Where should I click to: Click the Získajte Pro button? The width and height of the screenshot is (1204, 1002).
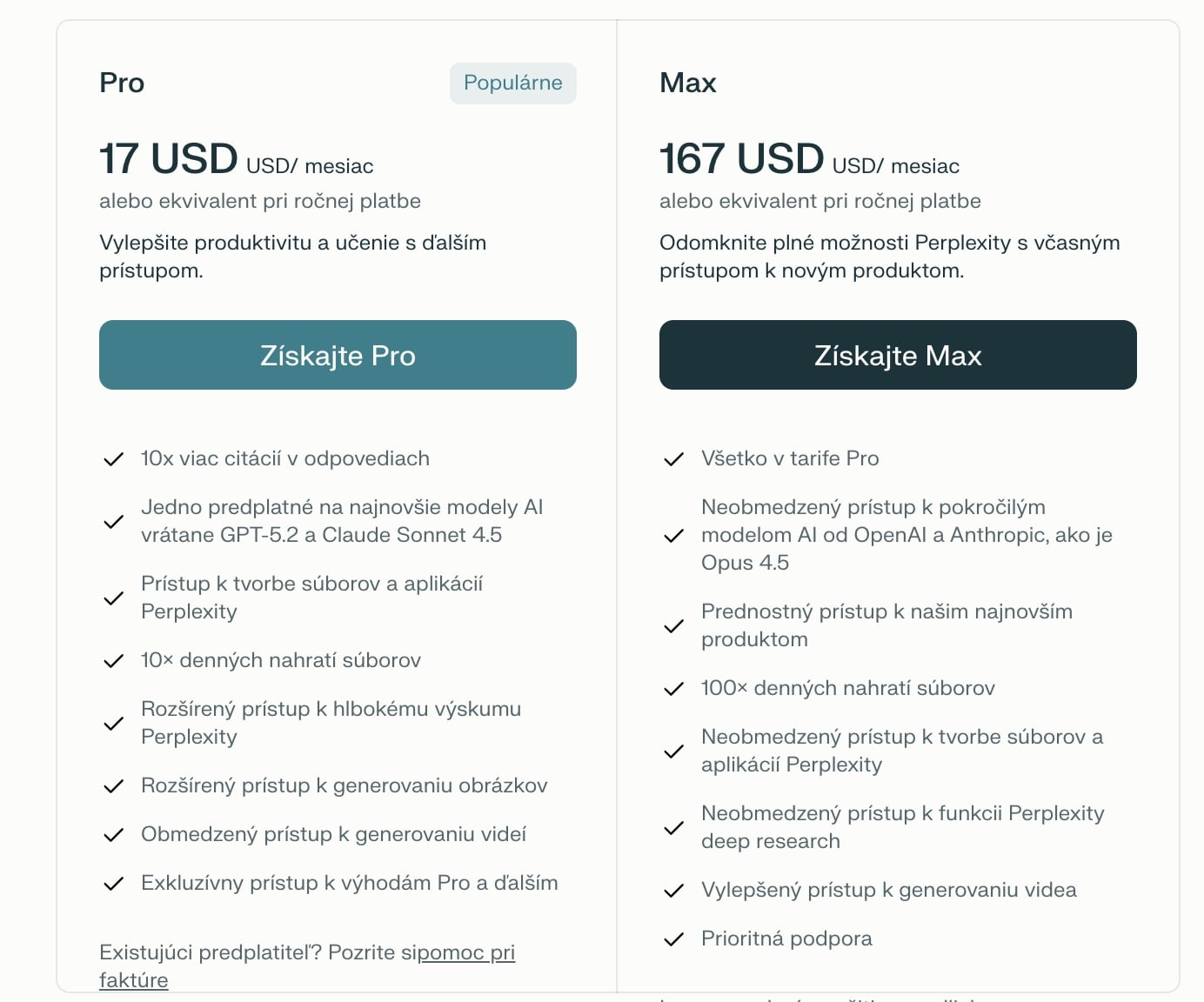338,355
